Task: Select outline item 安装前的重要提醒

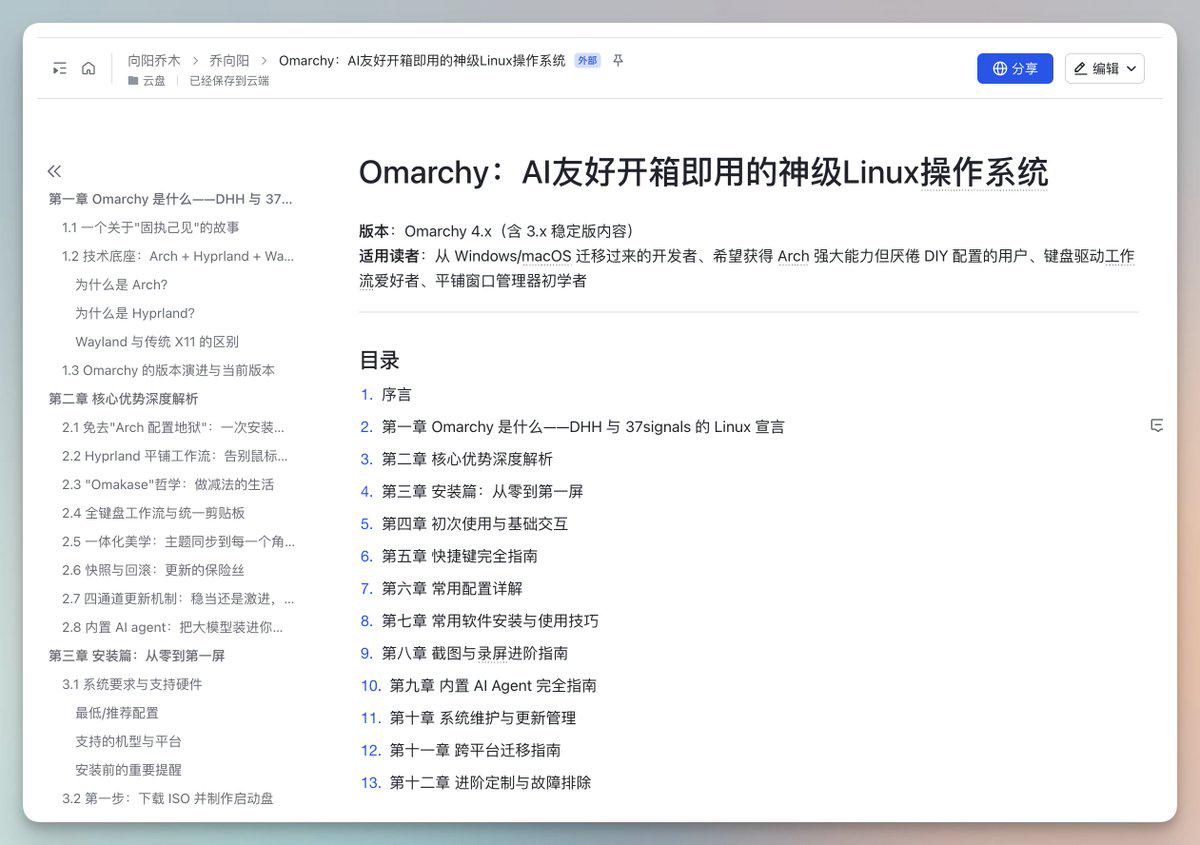Action: pos(128,770)
